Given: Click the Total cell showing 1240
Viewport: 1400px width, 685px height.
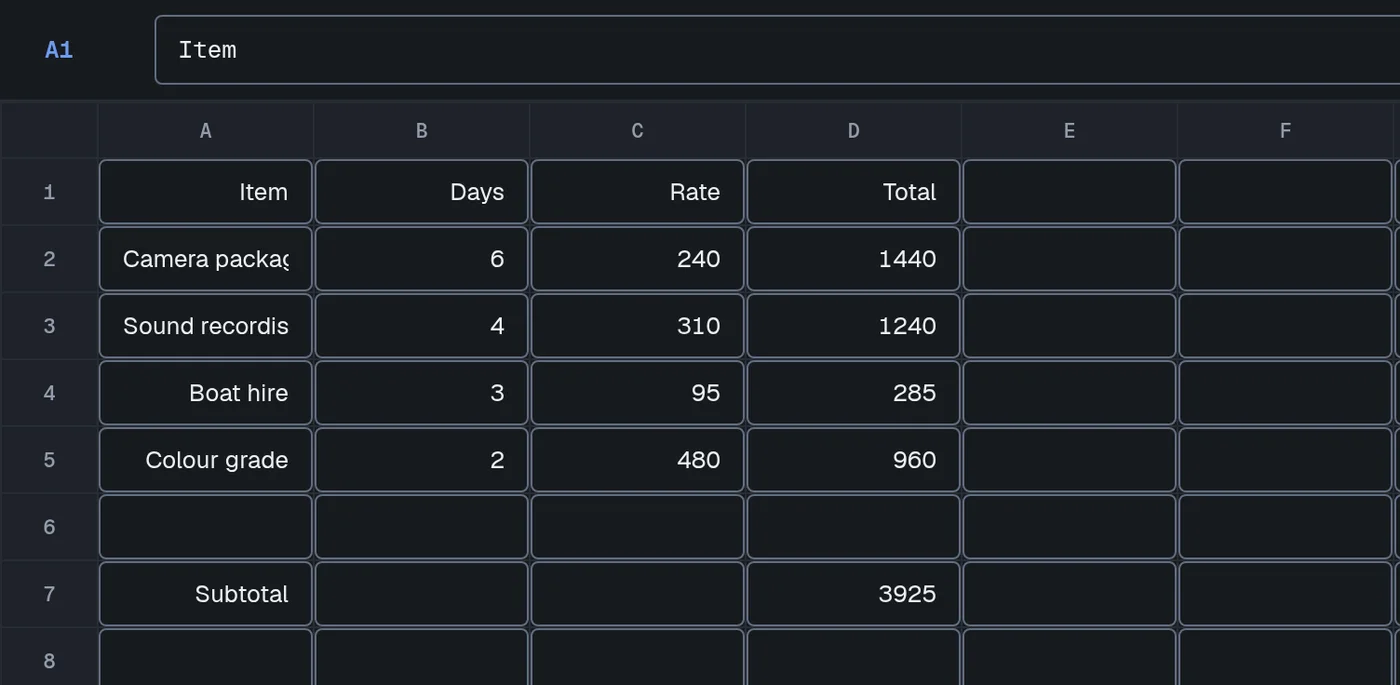Looking at the screenshot, I should [854, 326].
